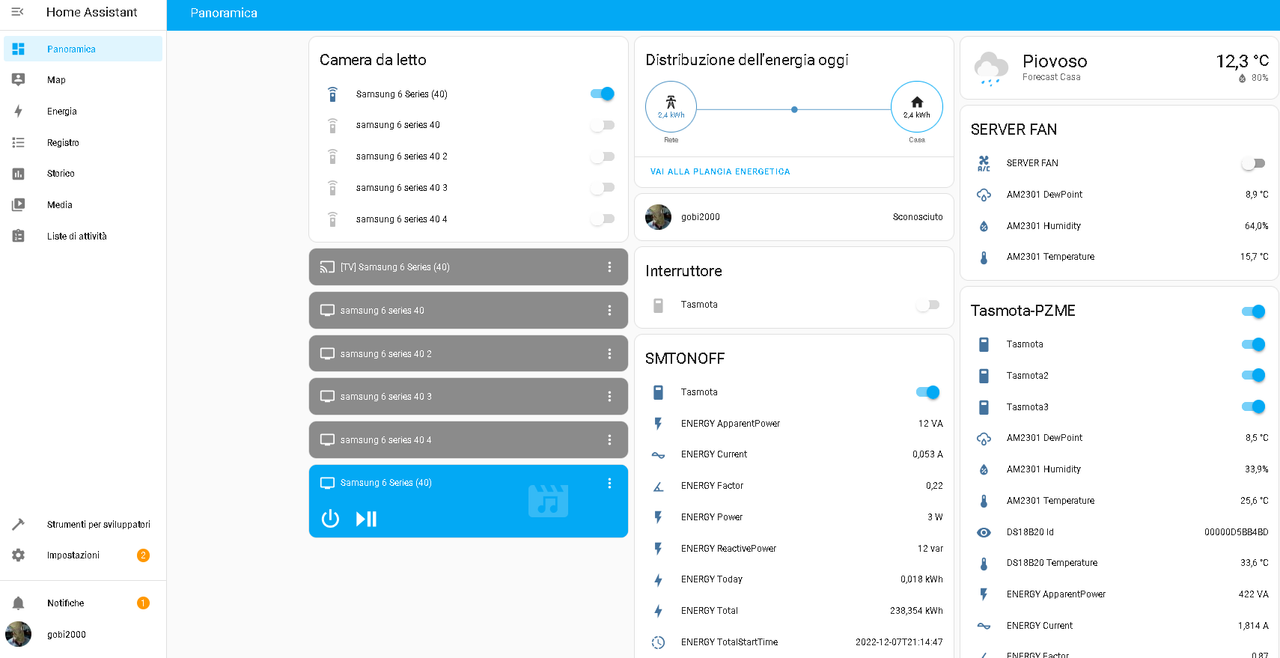Click the Tasmota2 switch device icon

pyautogui.click(x=983, y=376)
